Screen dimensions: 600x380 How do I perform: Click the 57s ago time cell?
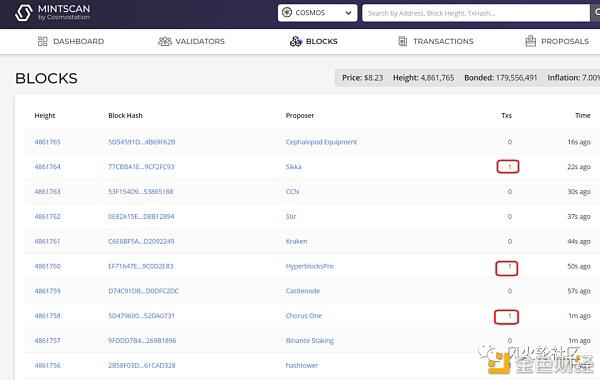click(579, 291)
